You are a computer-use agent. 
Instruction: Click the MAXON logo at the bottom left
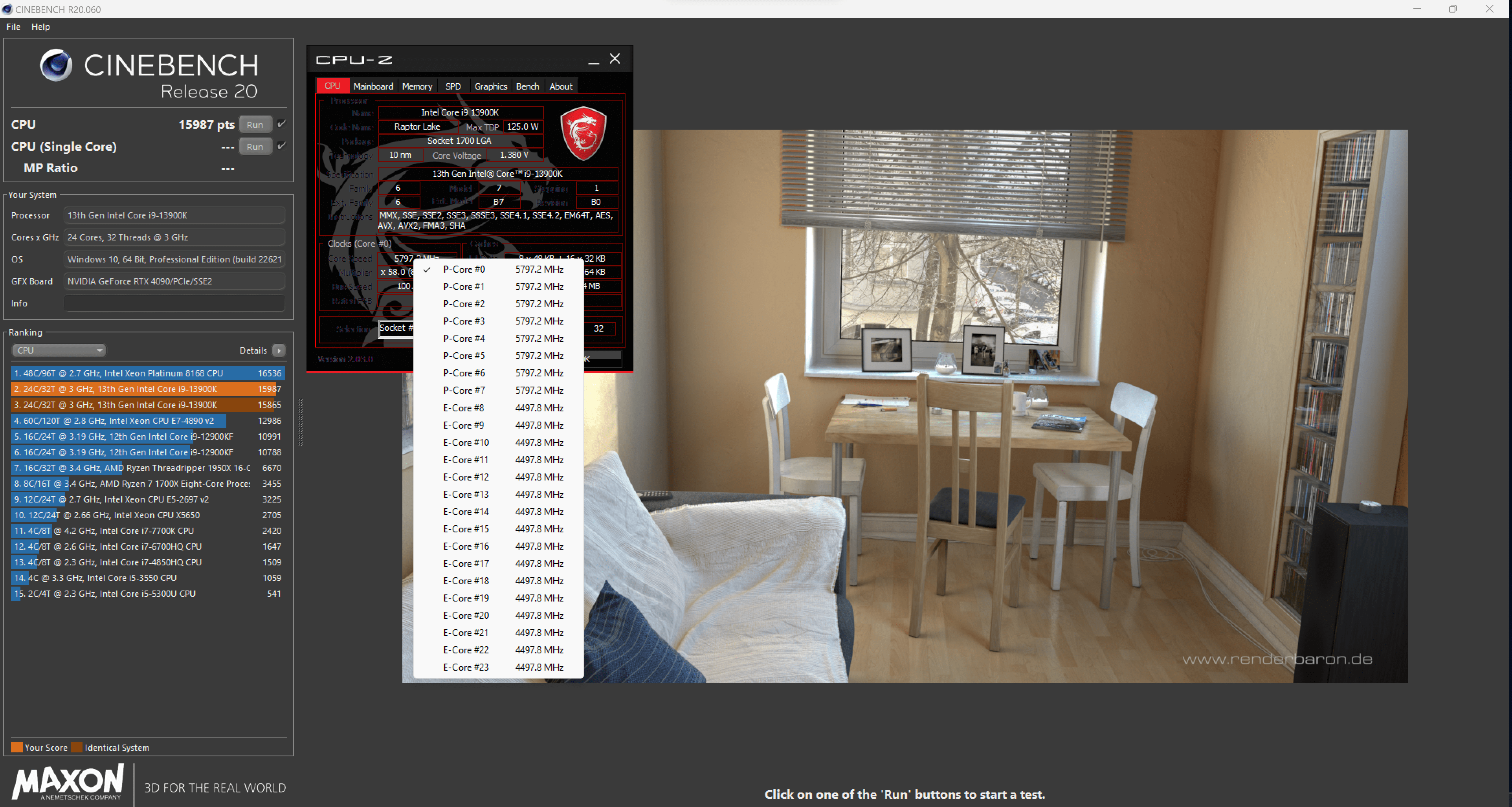coord(68,782)
